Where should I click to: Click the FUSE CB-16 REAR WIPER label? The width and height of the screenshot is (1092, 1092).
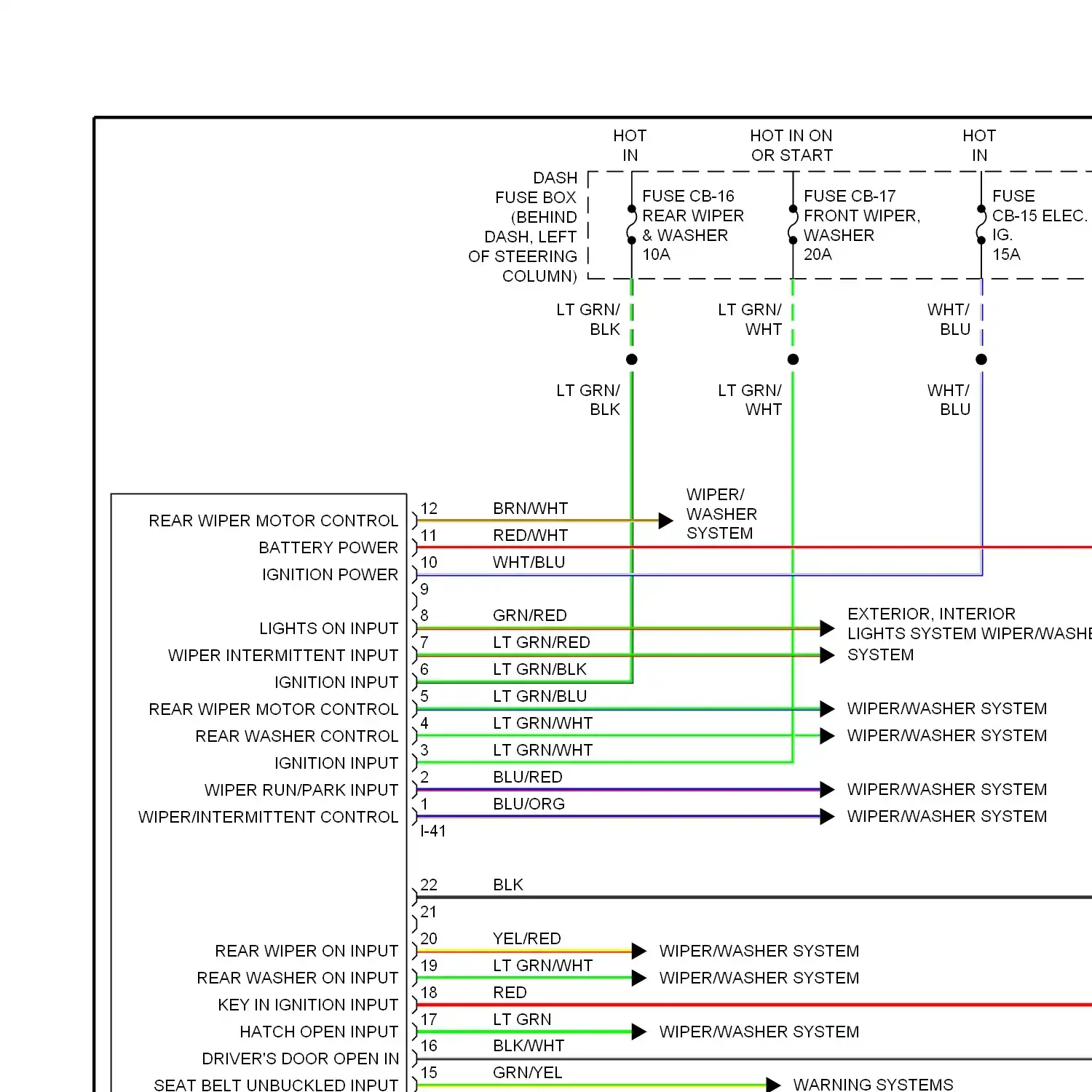pos(692,225)
